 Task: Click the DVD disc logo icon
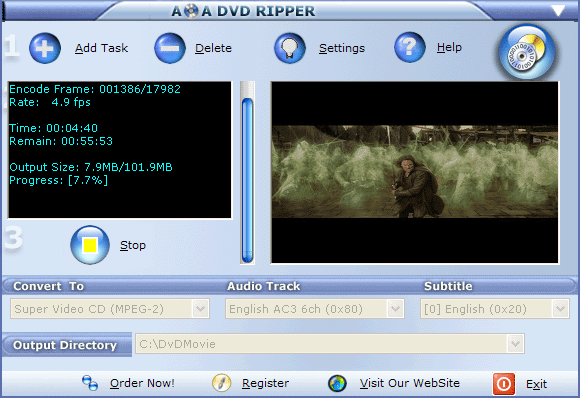click(x=527, y=52)
